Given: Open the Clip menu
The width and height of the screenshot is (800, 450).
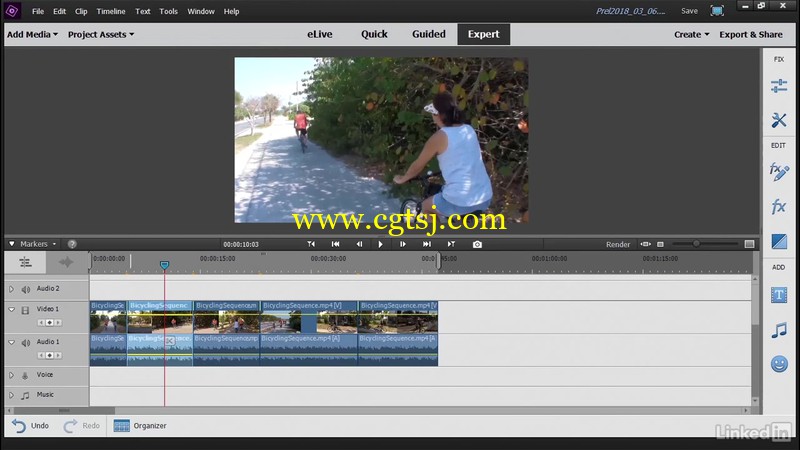Looking at the screenshot, I should coord(81,11).
